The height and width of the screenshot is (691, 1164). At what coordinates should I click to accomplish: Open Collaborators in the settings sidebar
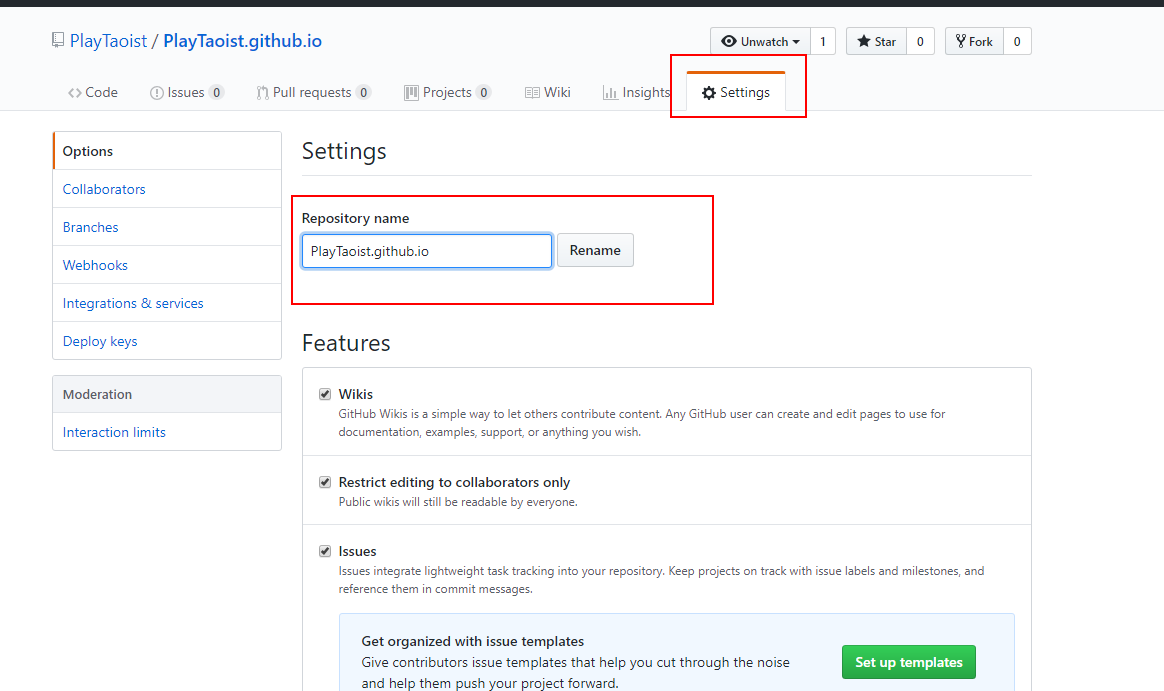[167, 189]
